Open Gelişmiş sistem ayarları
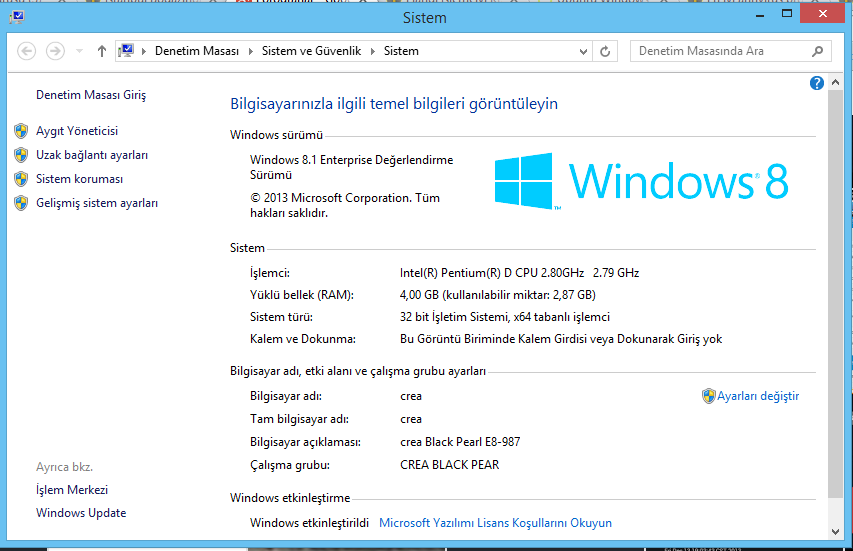The image size is (853, 551). [x=97, y=203]
